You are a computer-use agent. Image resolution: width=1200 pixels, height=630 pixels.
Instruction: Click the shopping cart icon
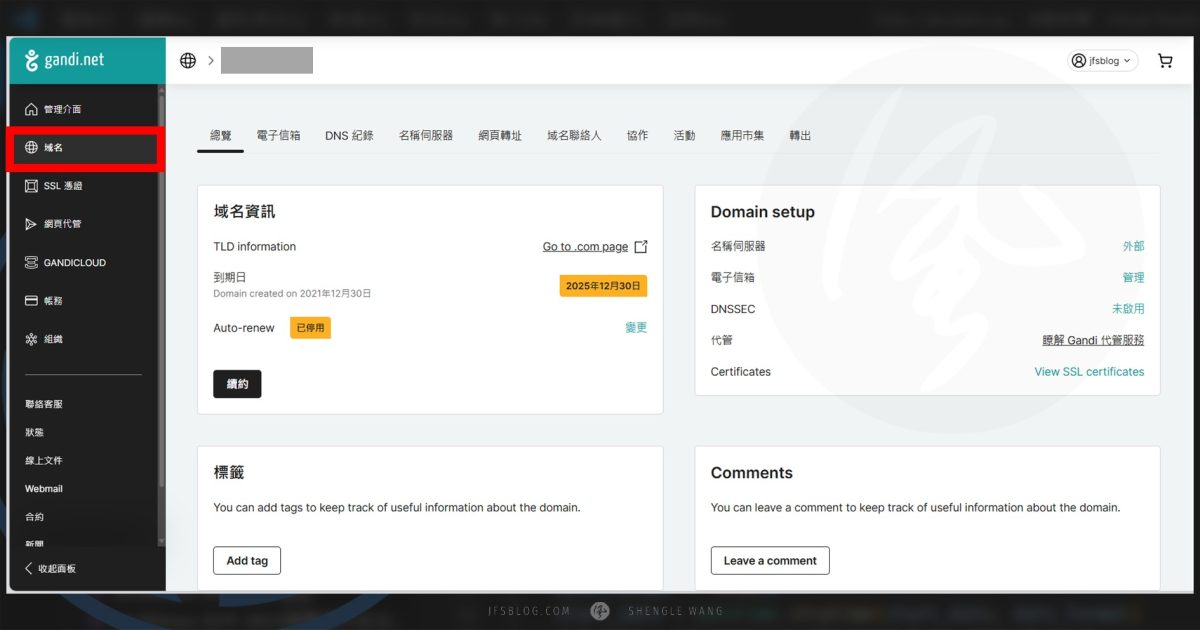pyautogui.click(x=1165, y=61)
